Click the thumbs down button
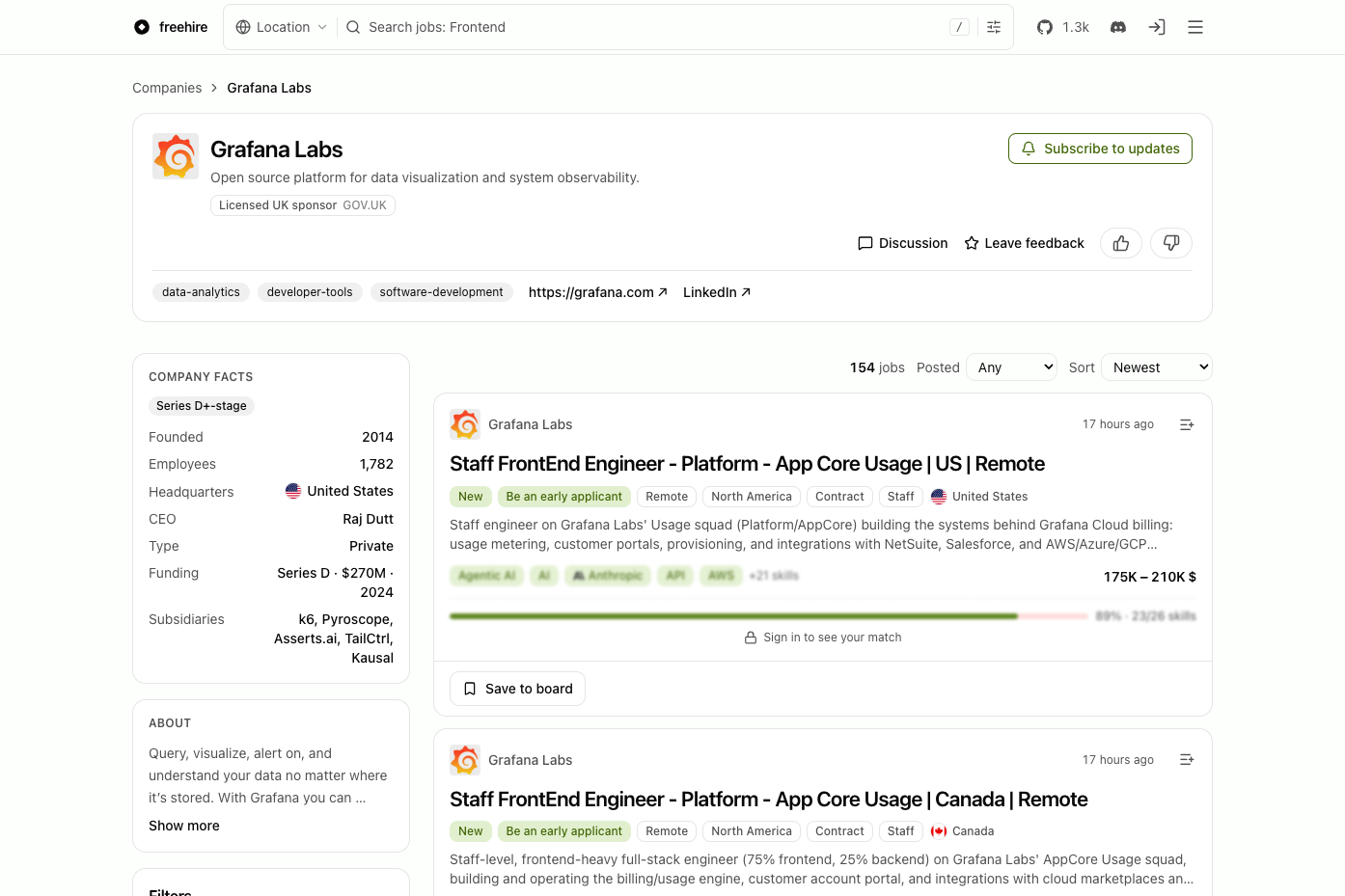 [1171, 243]
